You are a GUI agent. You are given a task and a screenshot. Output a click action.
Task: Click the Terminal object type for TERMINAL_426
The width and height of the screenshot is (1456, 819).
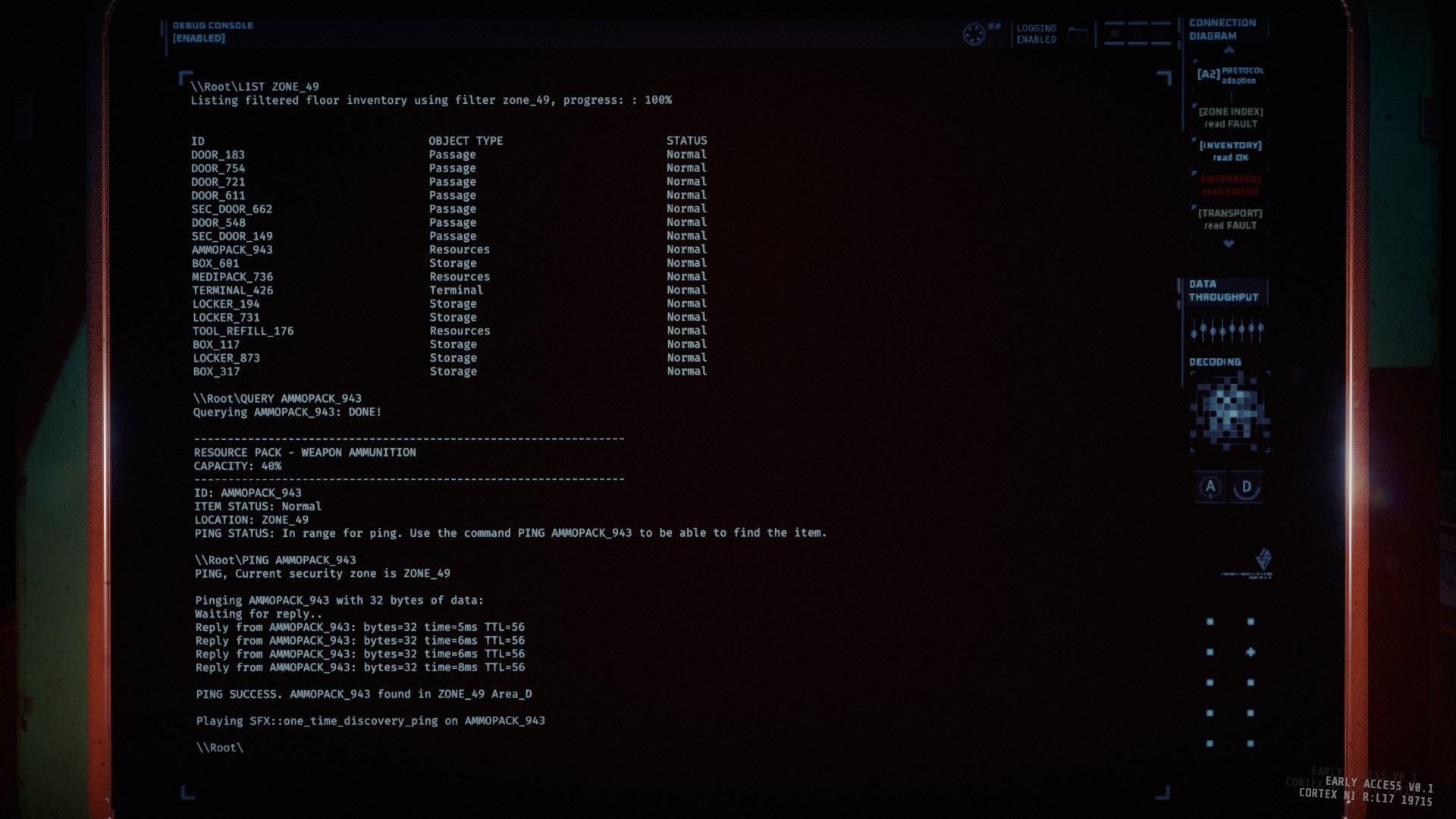pyautogui.click(x=456, y=290)
